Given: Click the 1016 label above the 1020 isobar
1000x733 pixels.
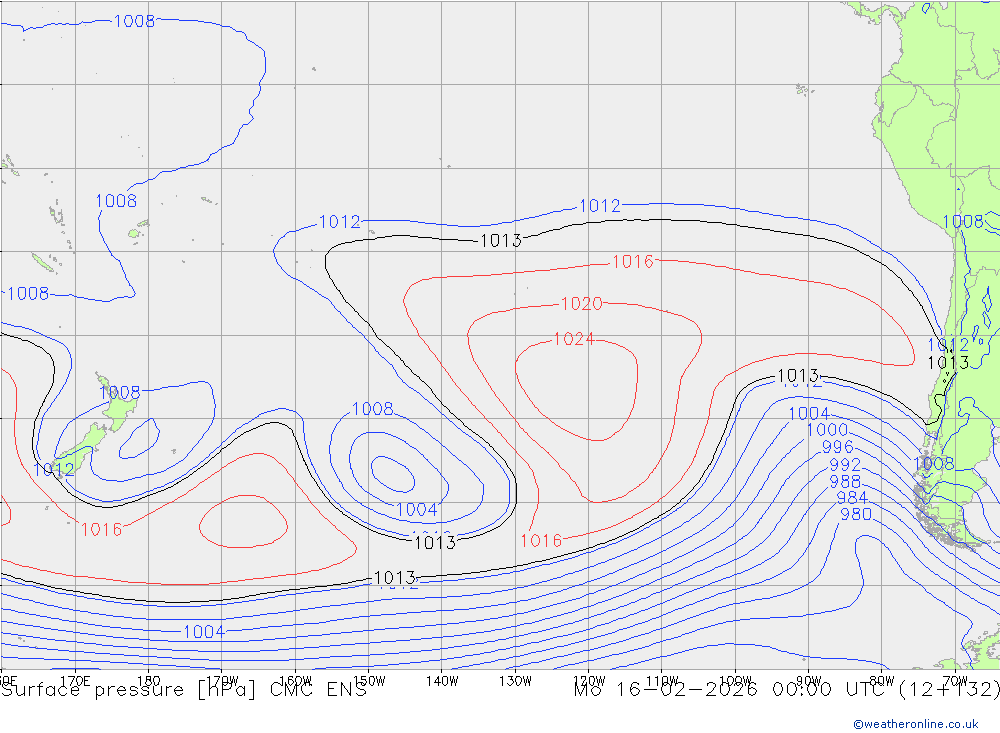Looking at the screenshot, I should [633, 262].
